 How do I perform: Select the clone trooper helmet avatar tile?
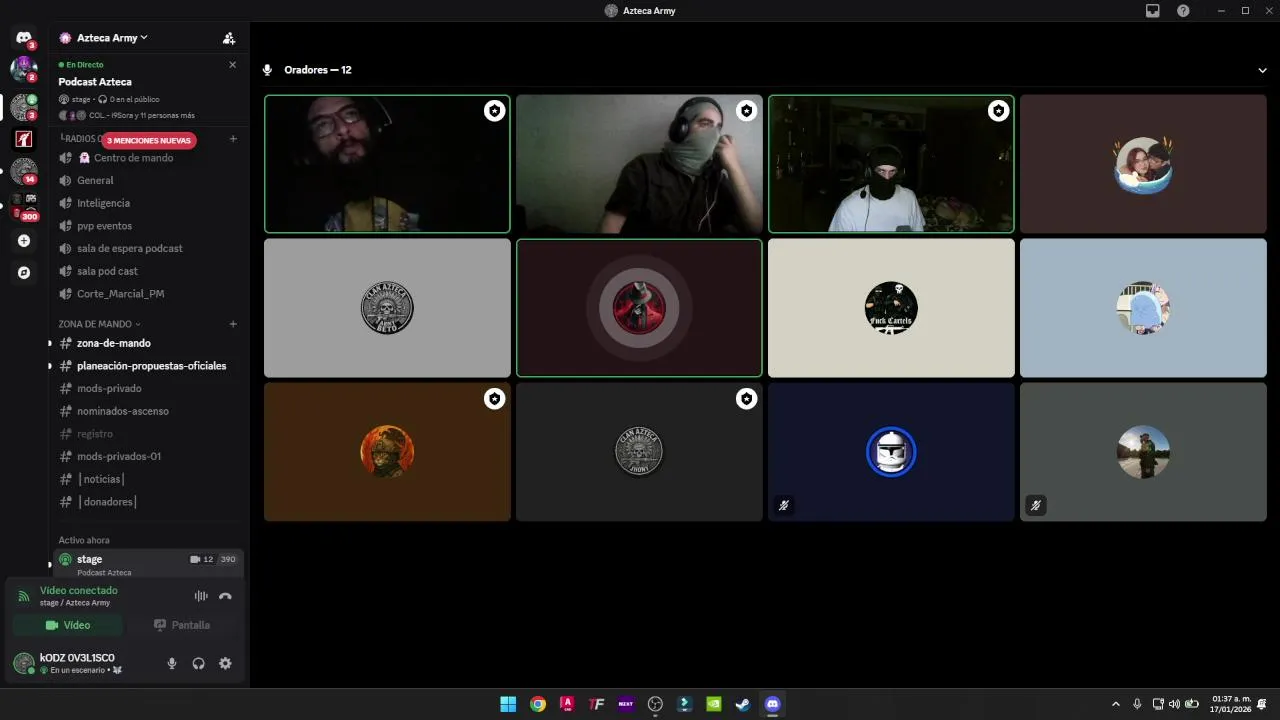coord(891,452)
